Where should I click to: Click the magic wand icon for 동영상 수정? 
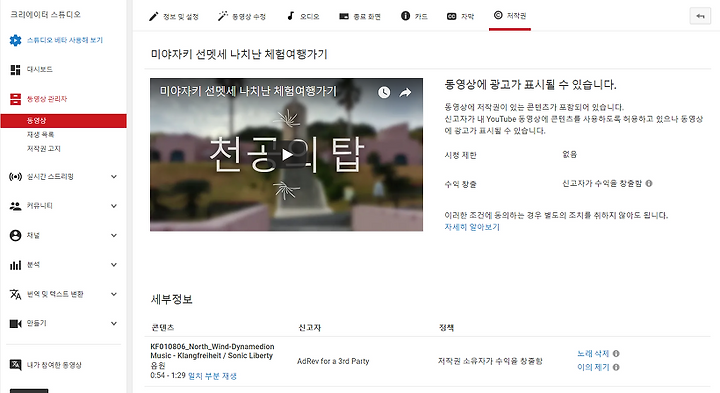(223, 16)
